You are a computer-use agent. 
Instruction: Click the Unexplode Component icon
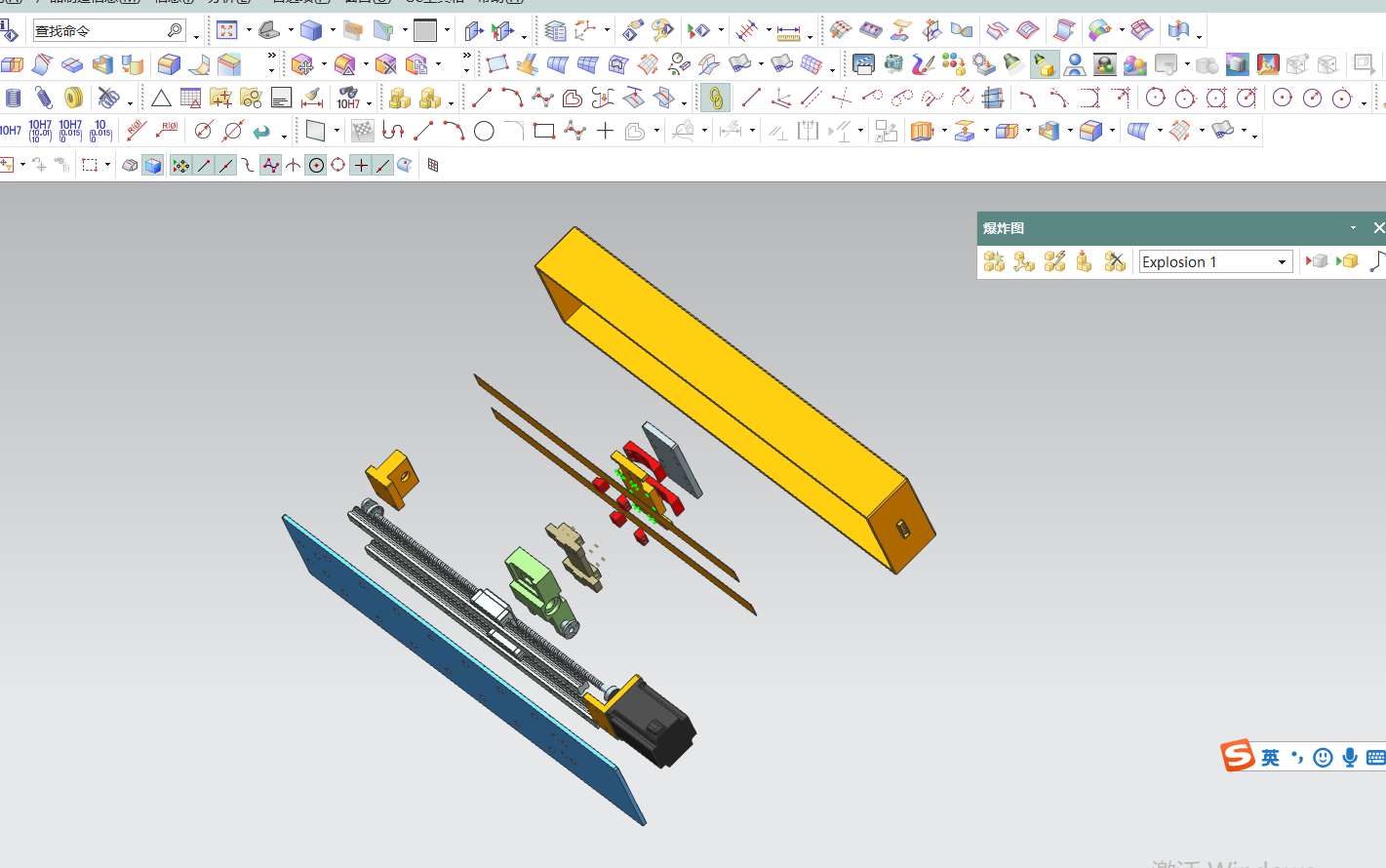1085,261
